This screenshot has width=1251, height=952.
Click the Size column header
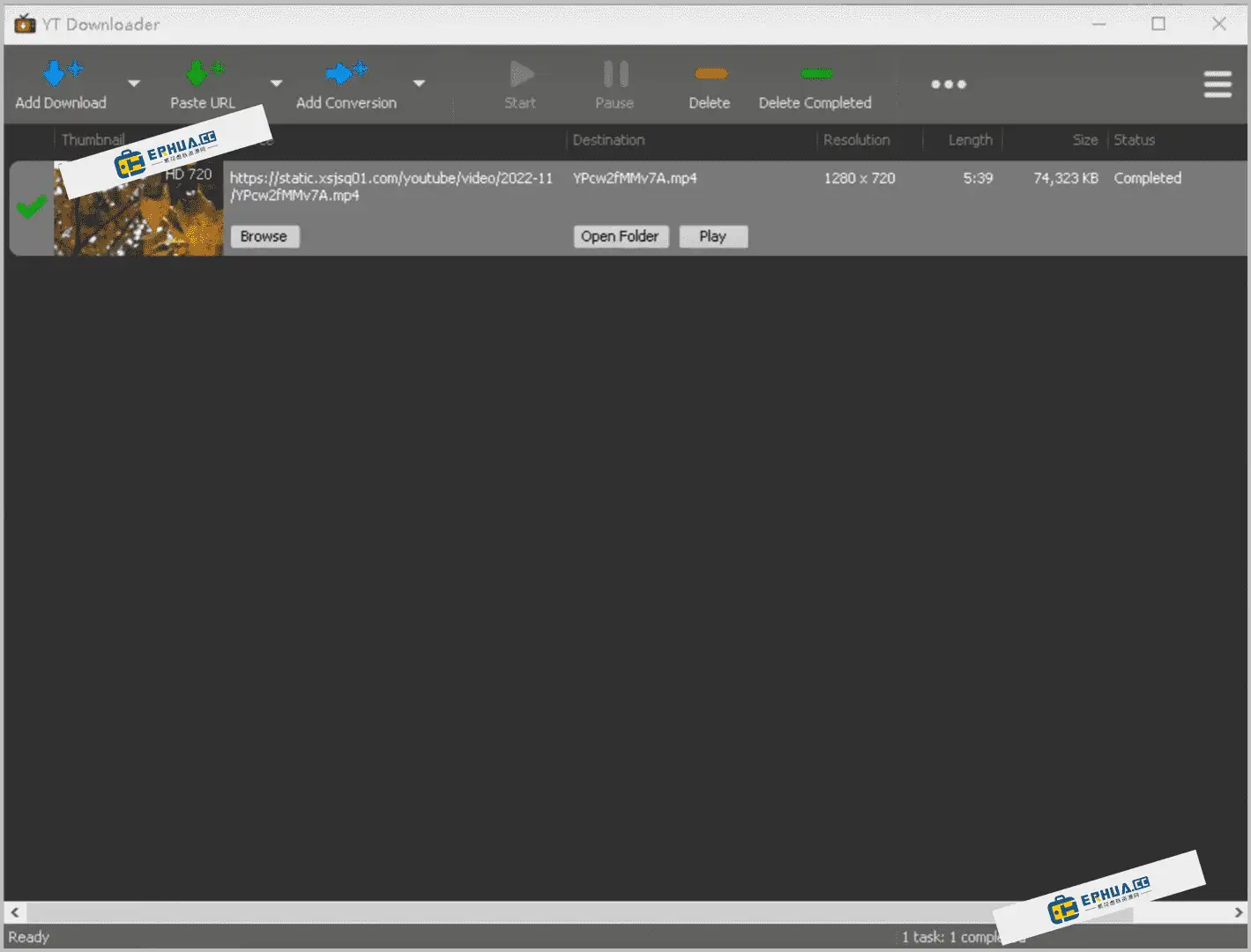(x=1085, y=140)
